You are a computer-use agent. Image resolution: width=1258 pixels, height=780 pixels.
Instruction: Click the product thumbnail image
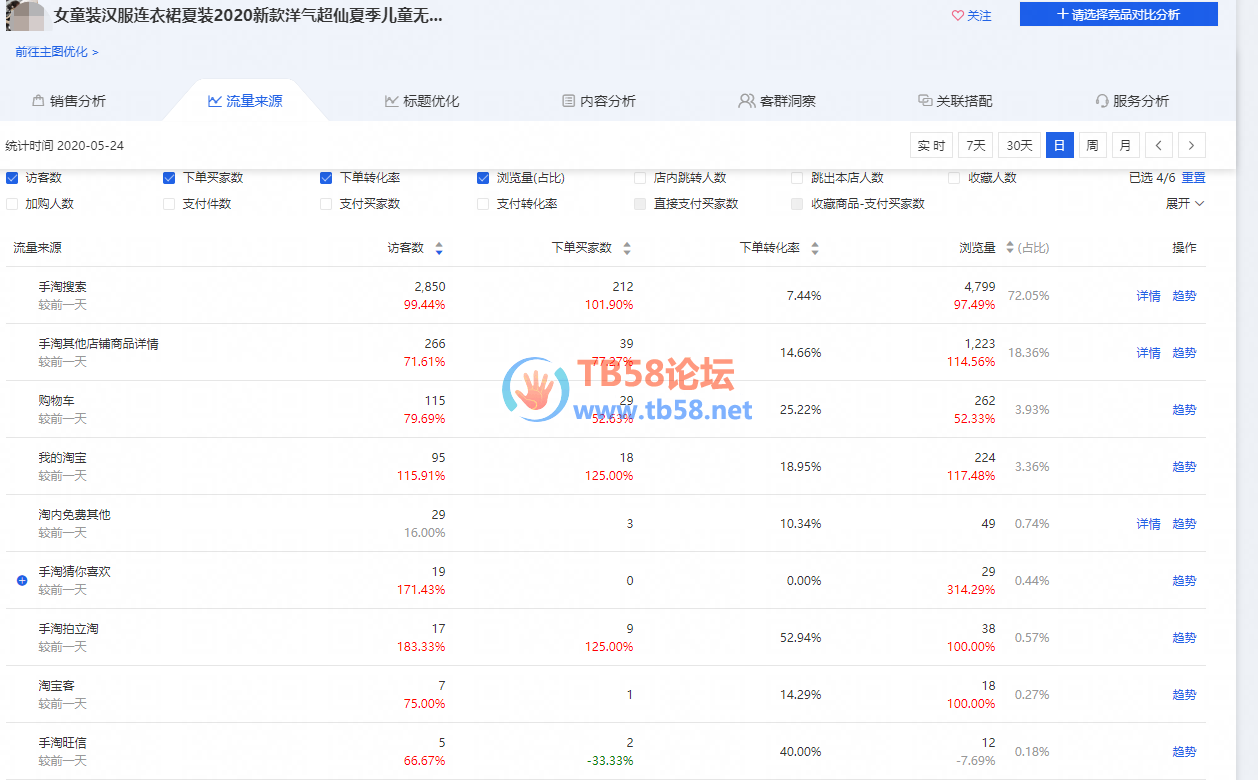click(25, 15)
